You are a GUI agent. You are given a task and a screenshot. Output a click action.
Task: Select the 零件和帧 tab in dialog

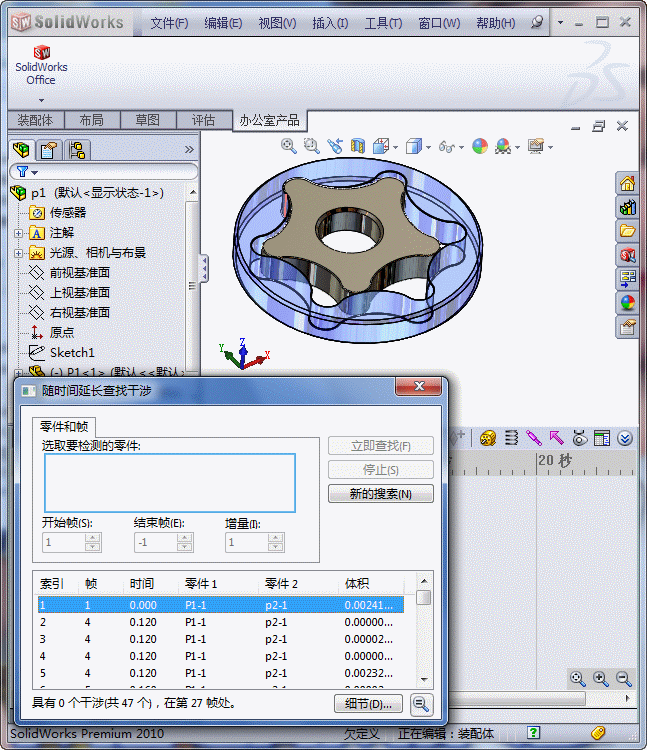(x=64, y=426)
